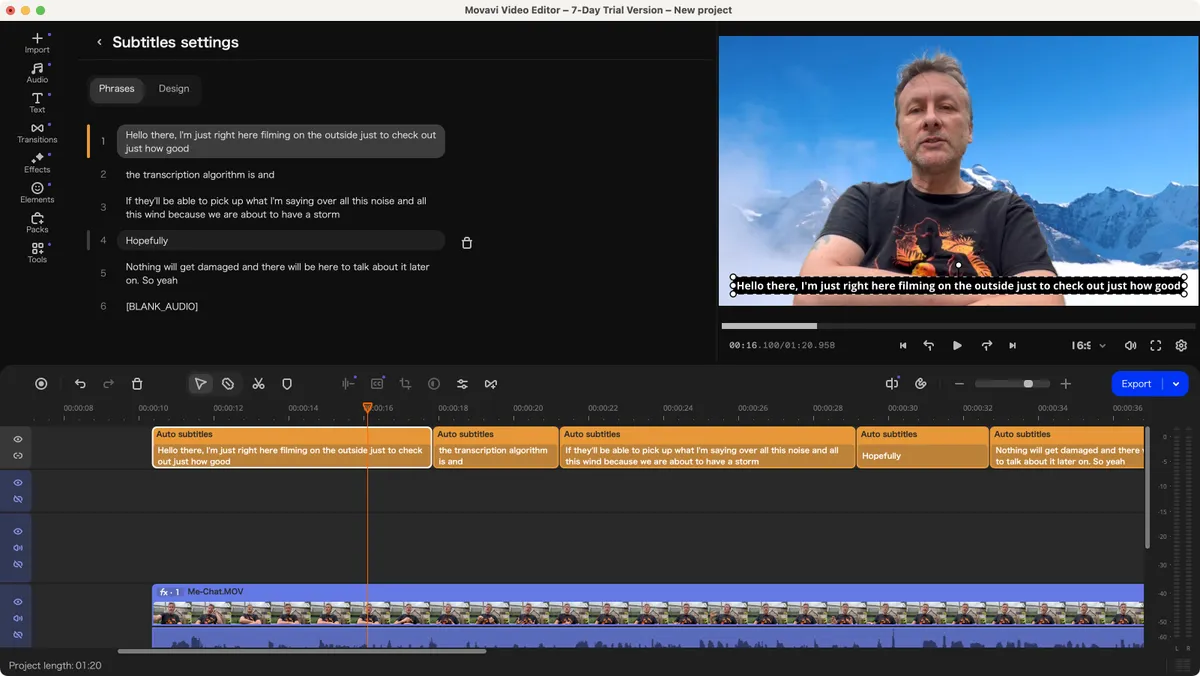Mute the audio of the video track

pos(16,620)
